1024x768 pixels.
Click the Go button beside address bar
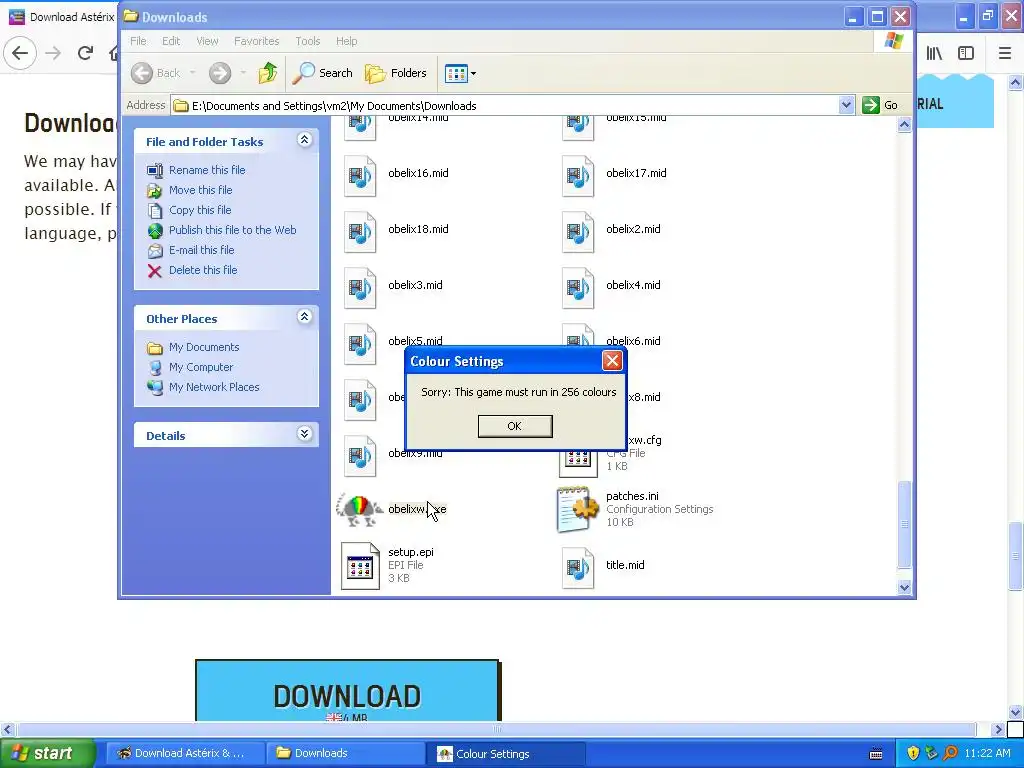880,105
